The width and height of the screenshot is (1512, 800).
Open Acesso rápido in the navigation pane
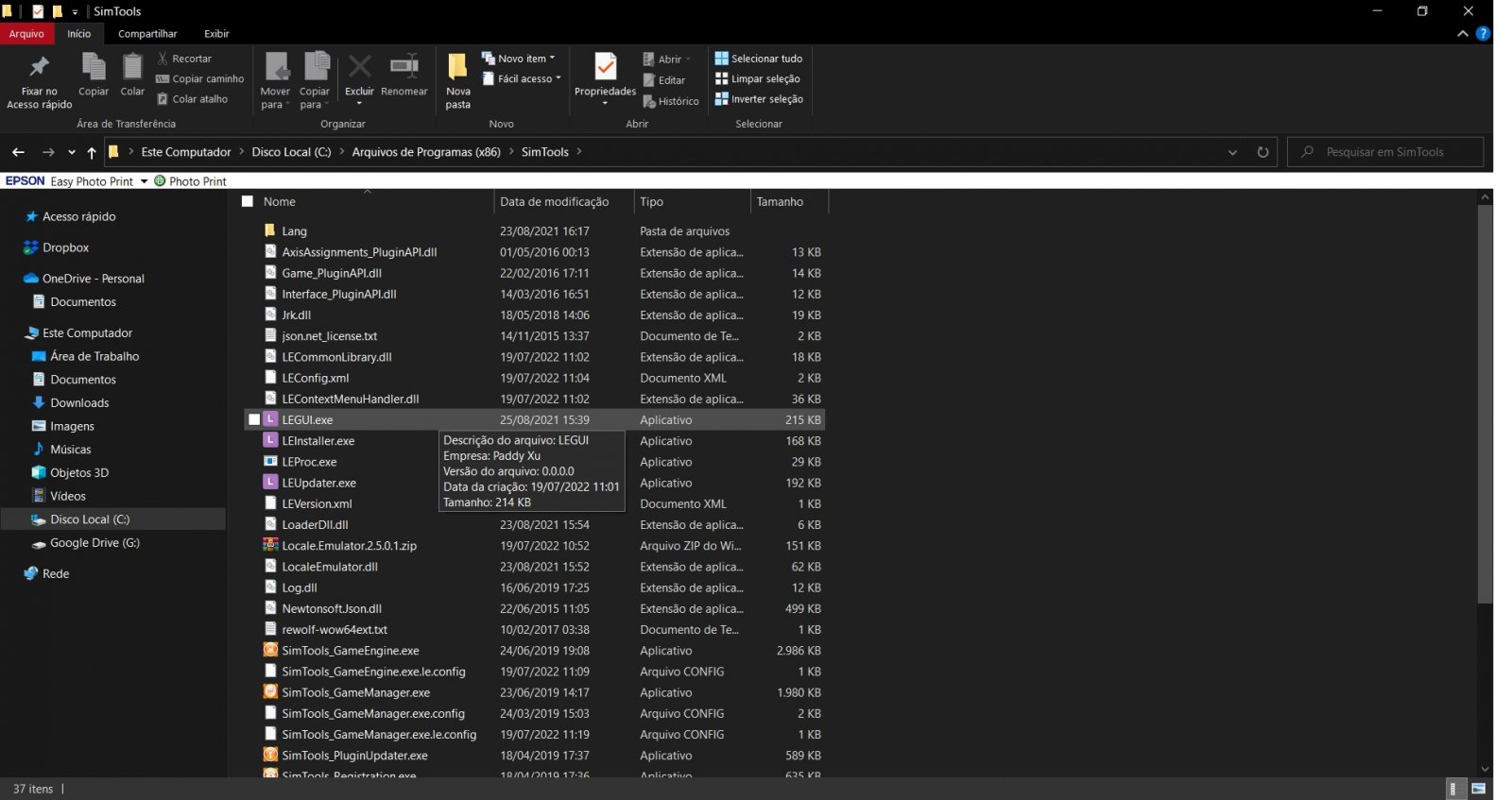pyautogui.click(x=78, y=217)
